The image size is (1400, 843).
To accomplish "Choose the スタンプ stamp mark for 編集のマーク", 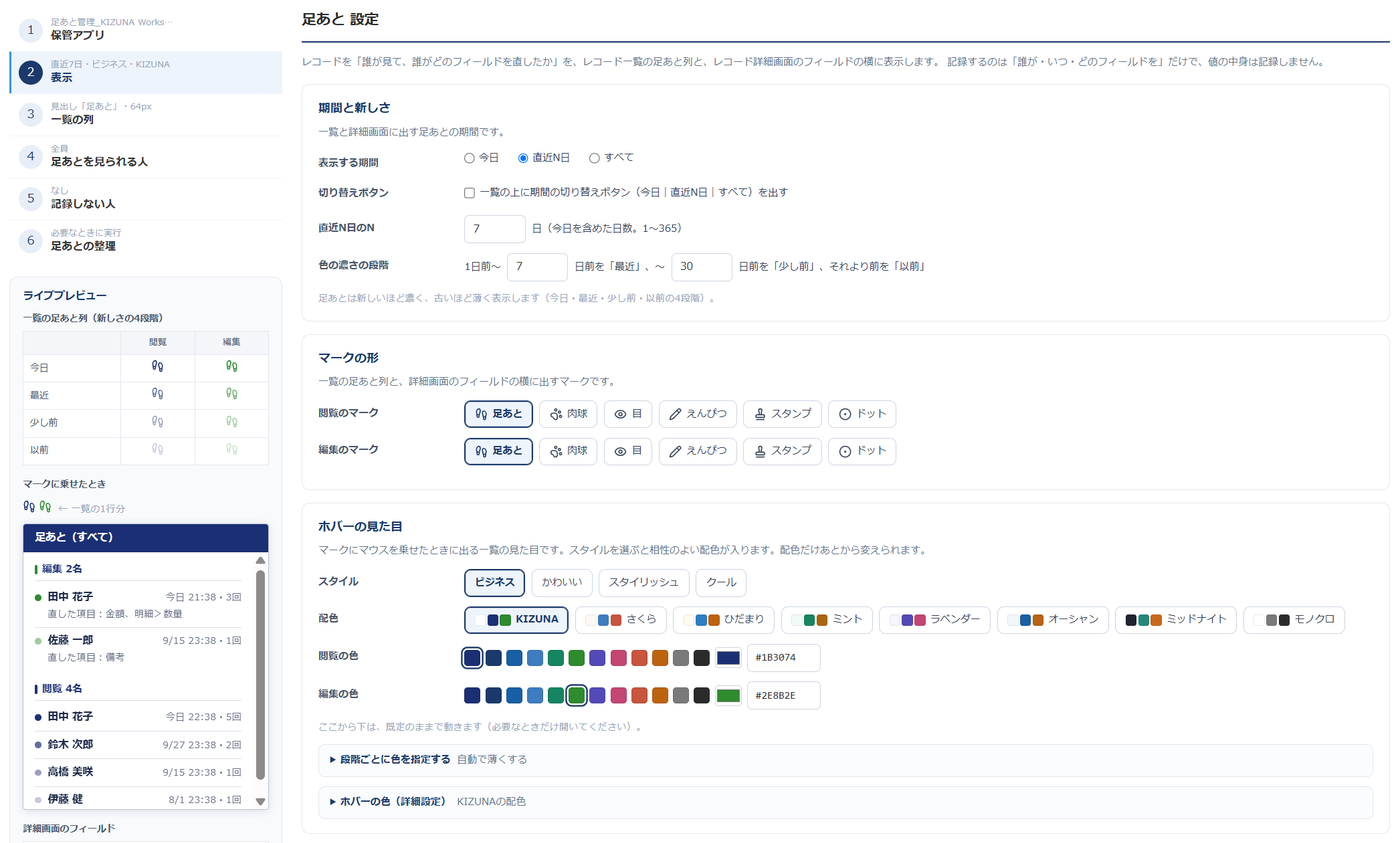I will tap(783, 451).
